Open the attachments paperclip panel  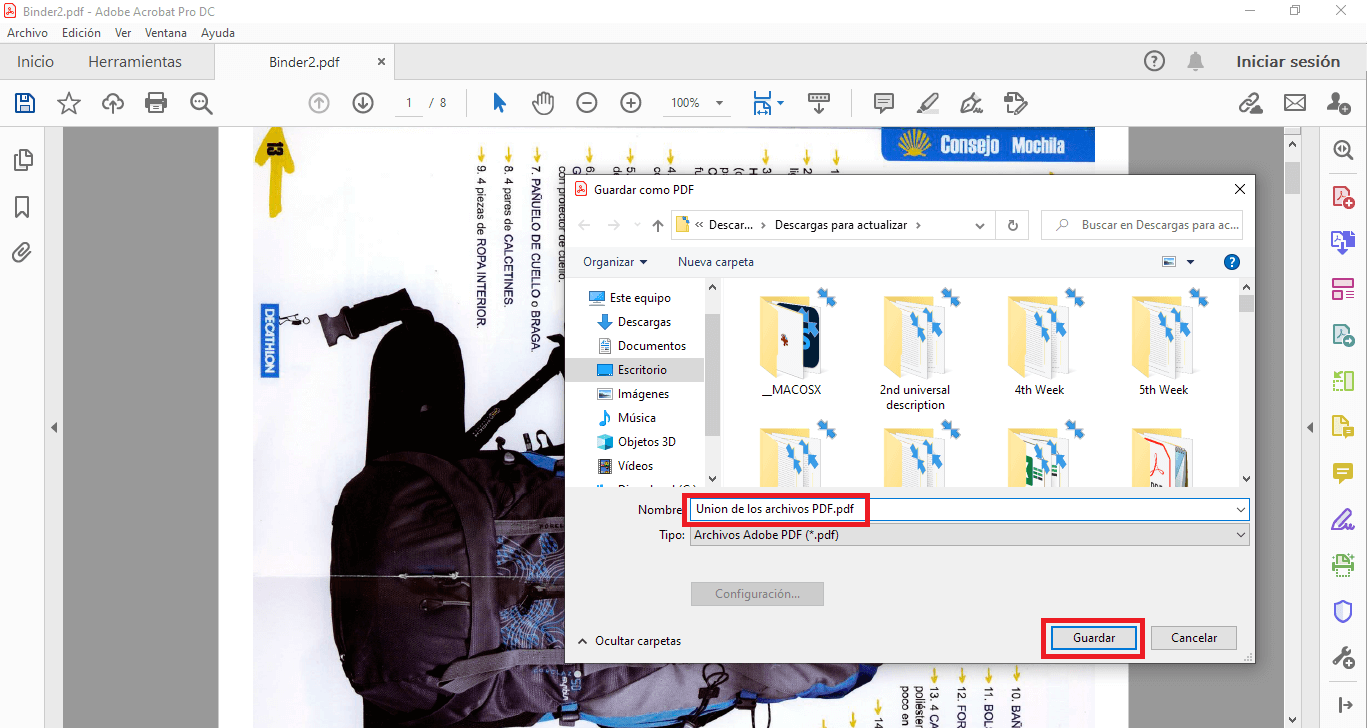coord(22,253)
